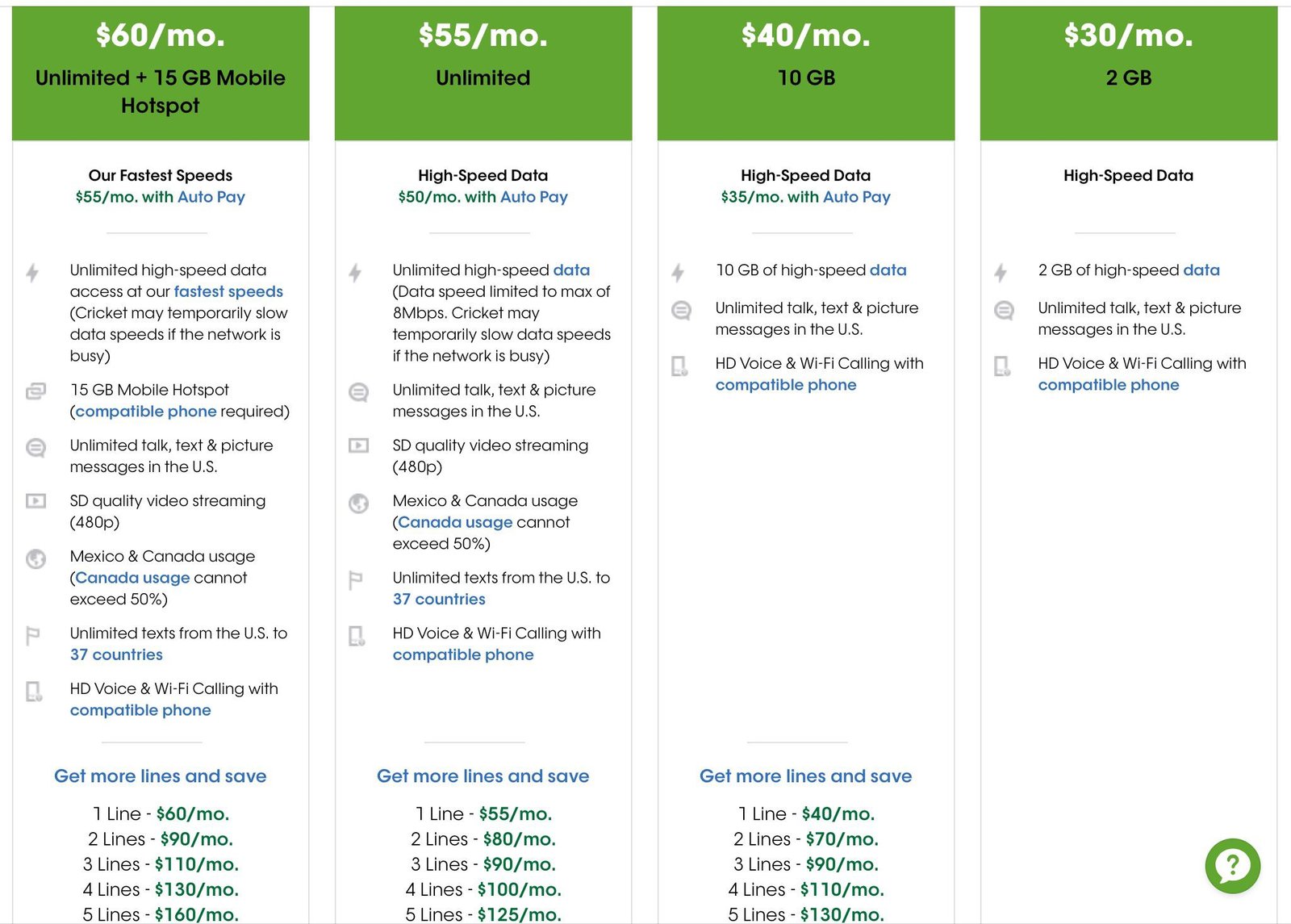This screenshot has height=924, width=1291.
Task: Click lightning icon beside 10 GB data
Action: tap(679, 273)
